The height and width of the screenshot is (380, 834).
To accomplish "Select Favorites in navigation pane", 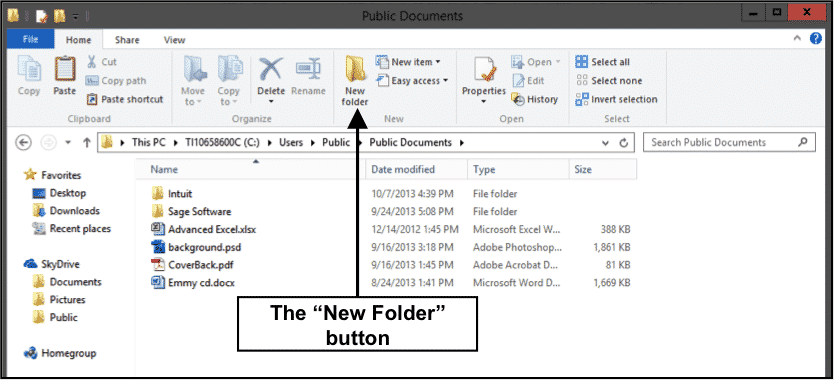I will coord(53,175).
